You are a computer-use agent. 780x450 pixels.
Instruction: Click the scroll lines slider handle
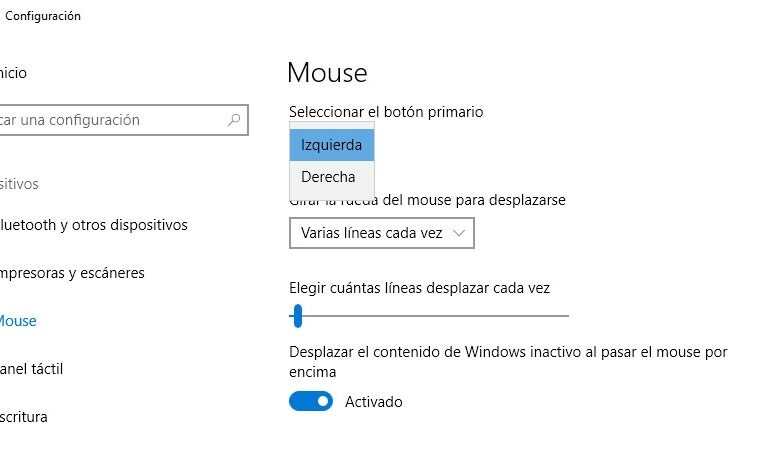click(x=297, y=316)
